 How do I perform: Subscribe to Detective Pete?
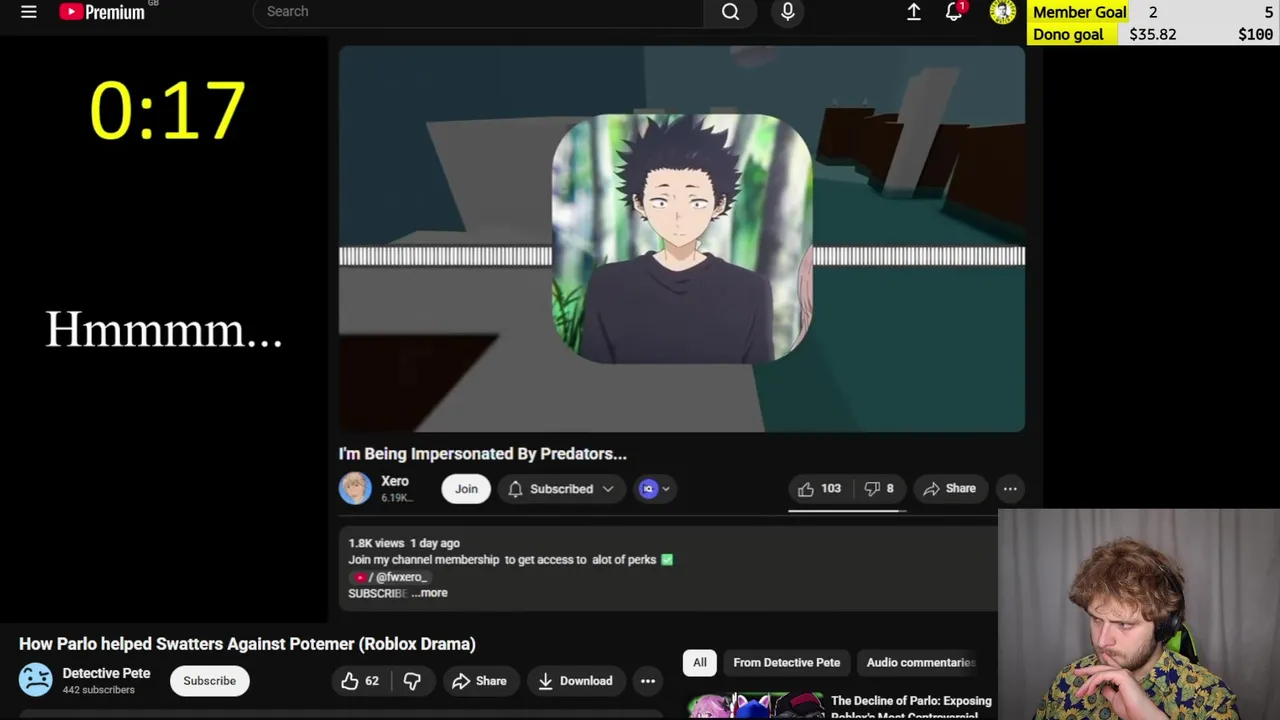(x=209, y=681)
